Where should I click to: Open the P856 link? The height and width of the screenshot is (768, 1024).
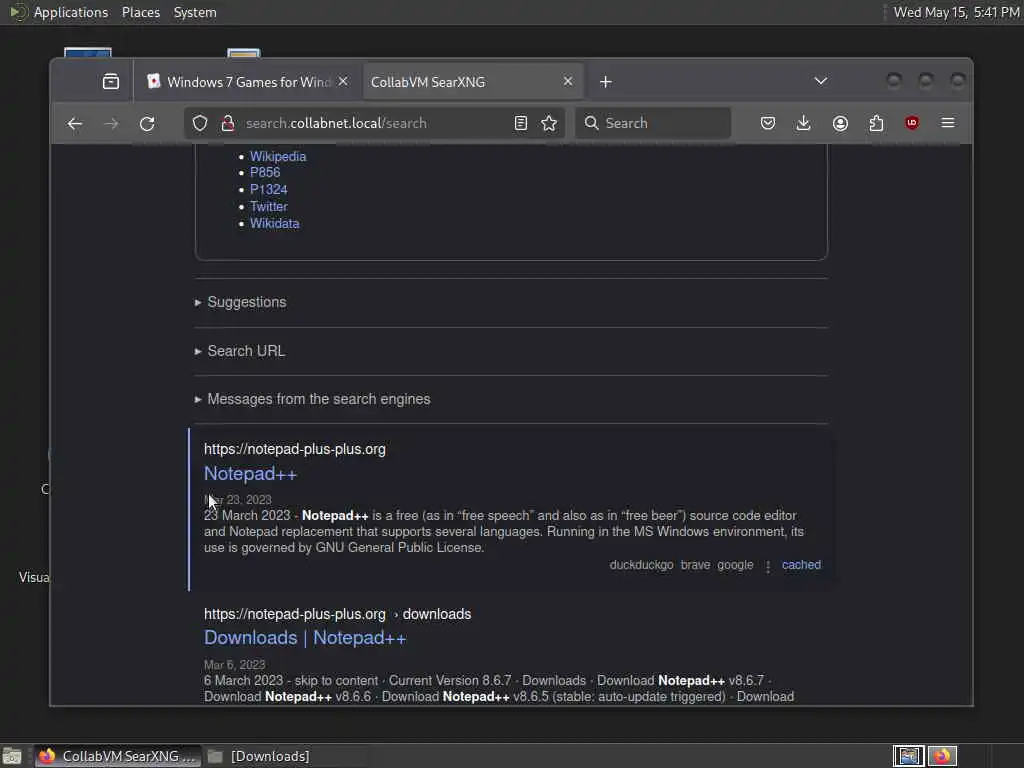pos(265,172)
